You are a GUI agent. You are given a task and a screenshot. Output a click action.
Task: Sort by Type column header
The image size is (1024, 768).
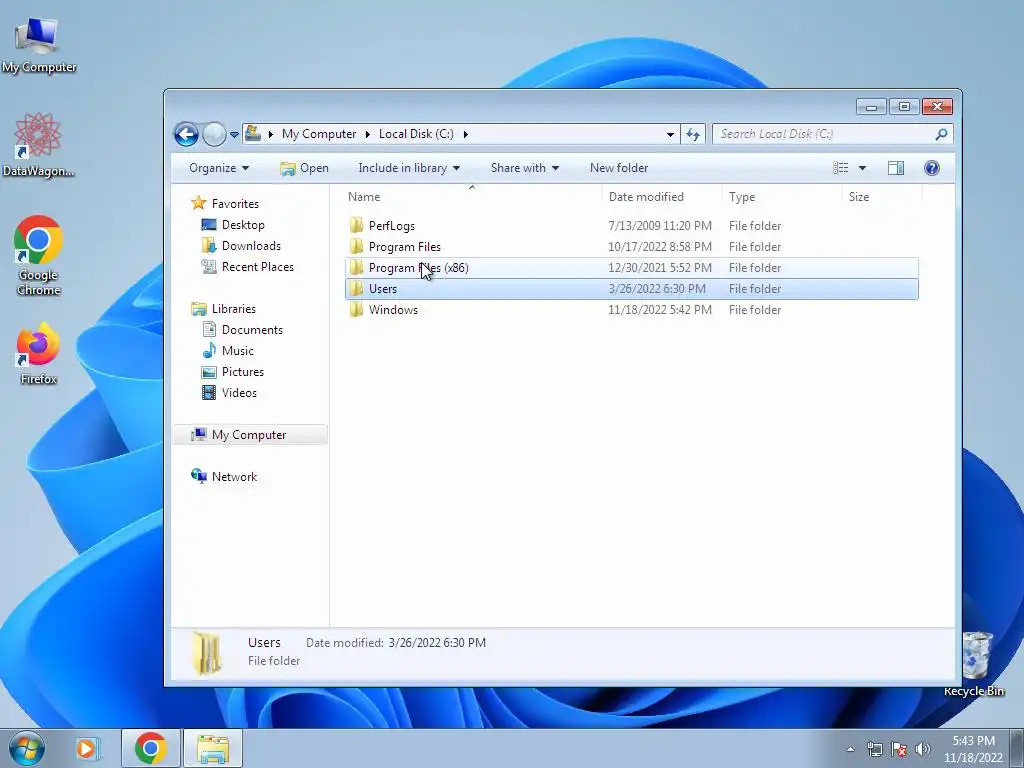tap(782, 197)
